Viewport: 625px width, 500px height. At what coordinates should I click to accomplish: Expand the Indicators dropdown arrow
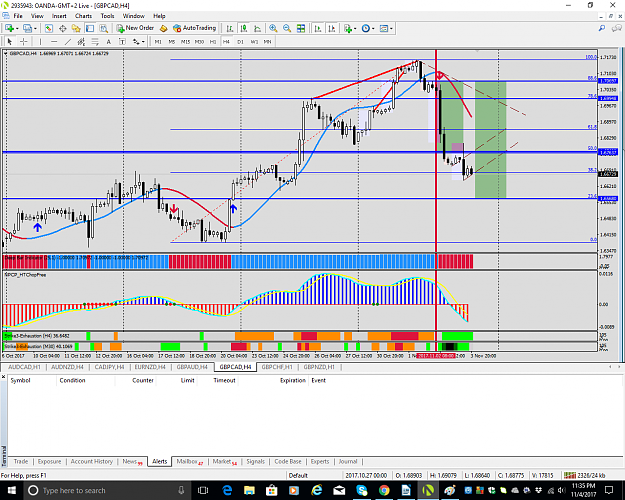355,29
